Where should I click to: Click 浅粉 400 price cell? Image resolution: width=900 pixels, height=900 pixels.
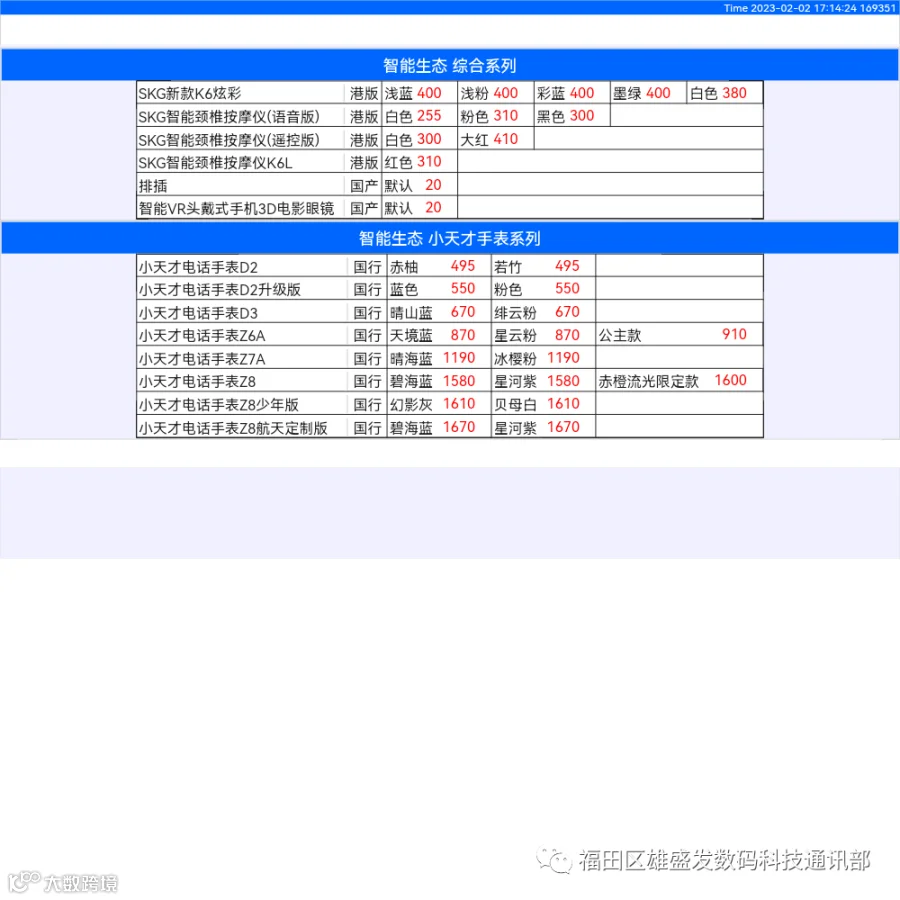click(496, 93)
